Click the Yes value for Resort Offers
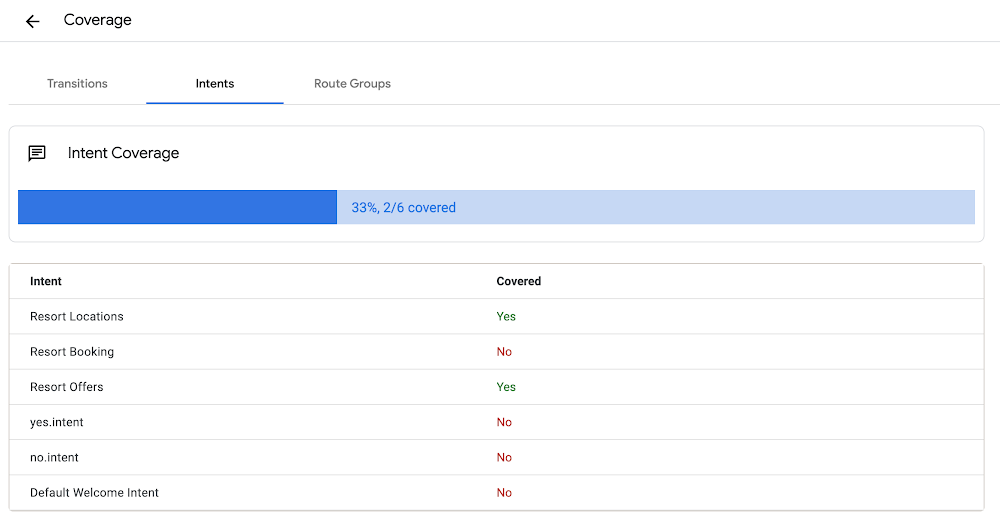 (x=506, y=387)
